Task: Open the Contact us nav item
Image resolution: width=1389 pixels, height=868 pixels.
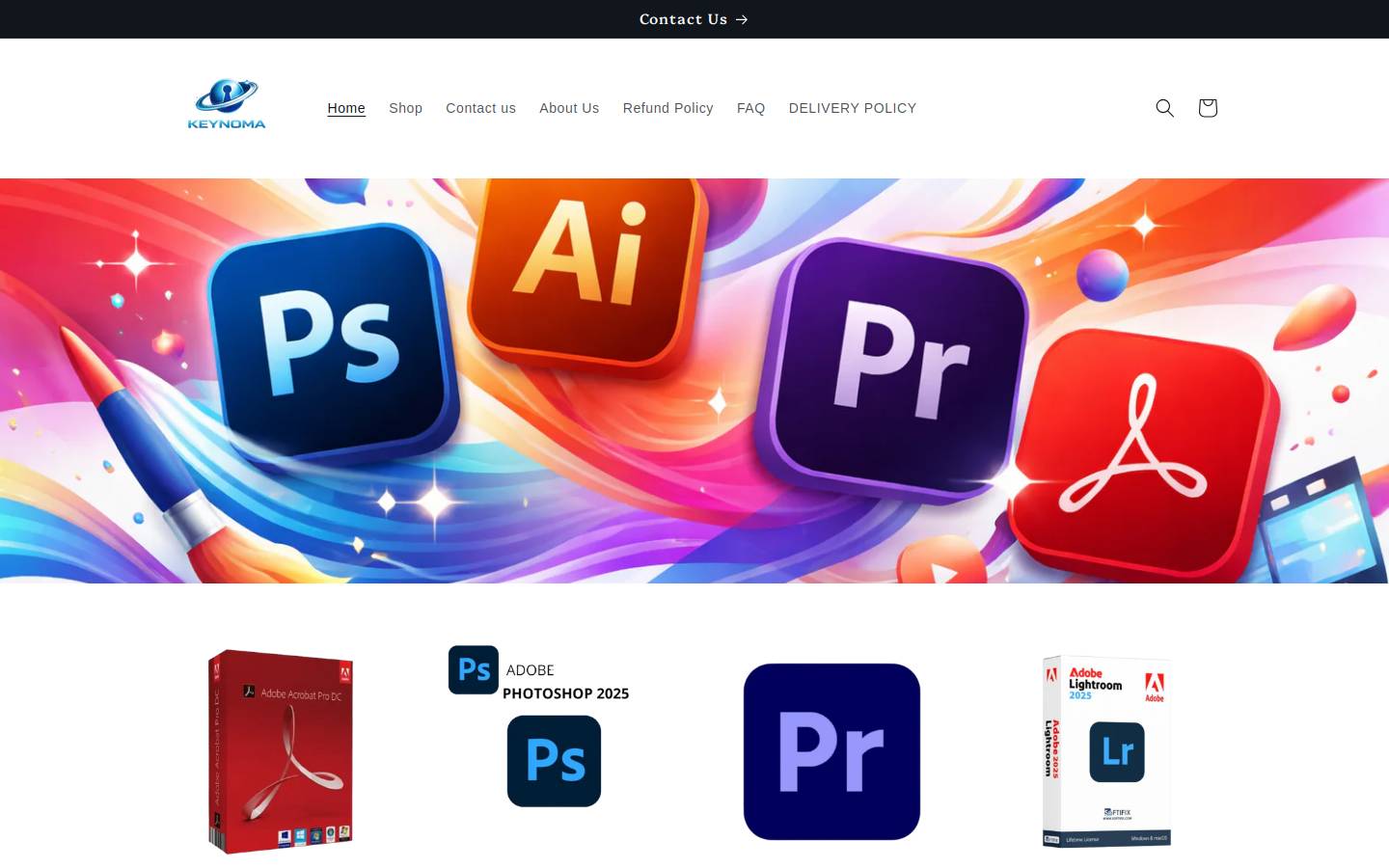Action: pos(480,108)
